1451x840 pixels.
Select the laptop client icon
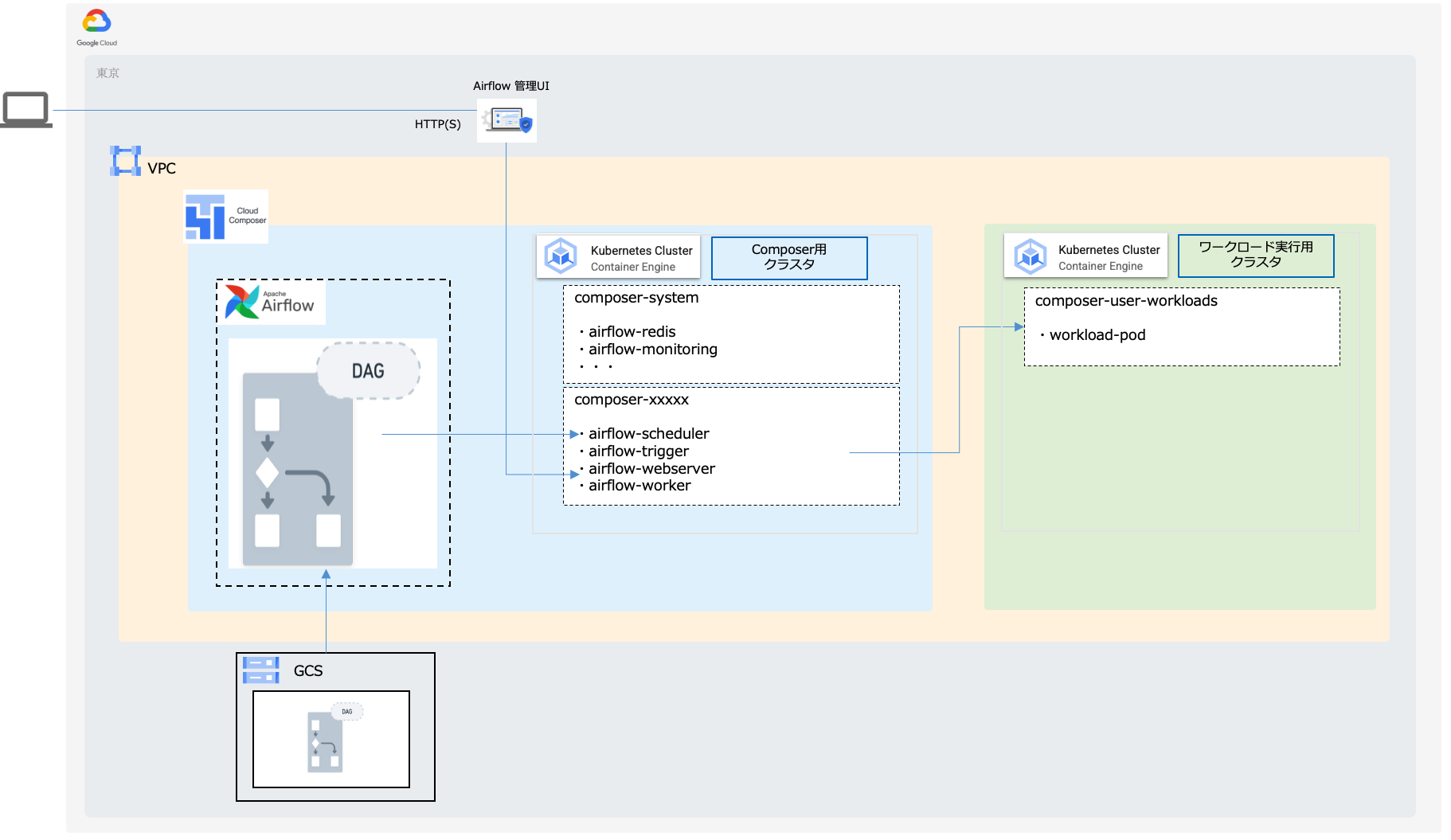(x=26, y=110)
